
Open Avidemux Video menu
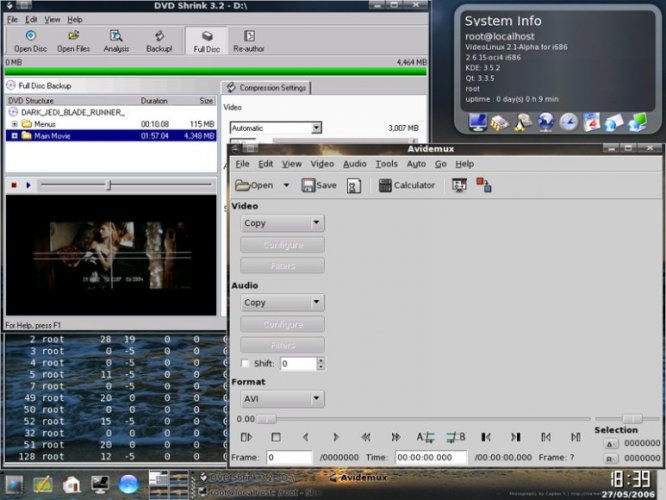[322, 164]
